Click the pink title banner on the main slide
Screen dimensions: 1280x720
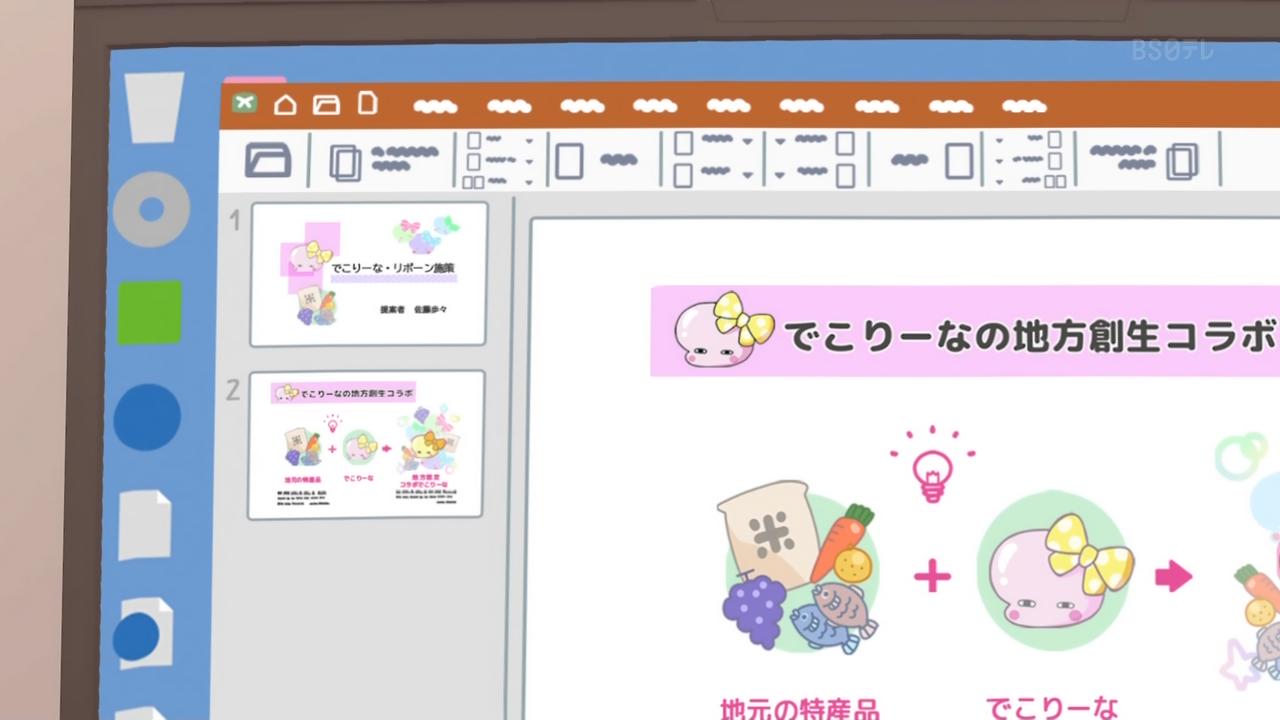(x=960, y=332)
